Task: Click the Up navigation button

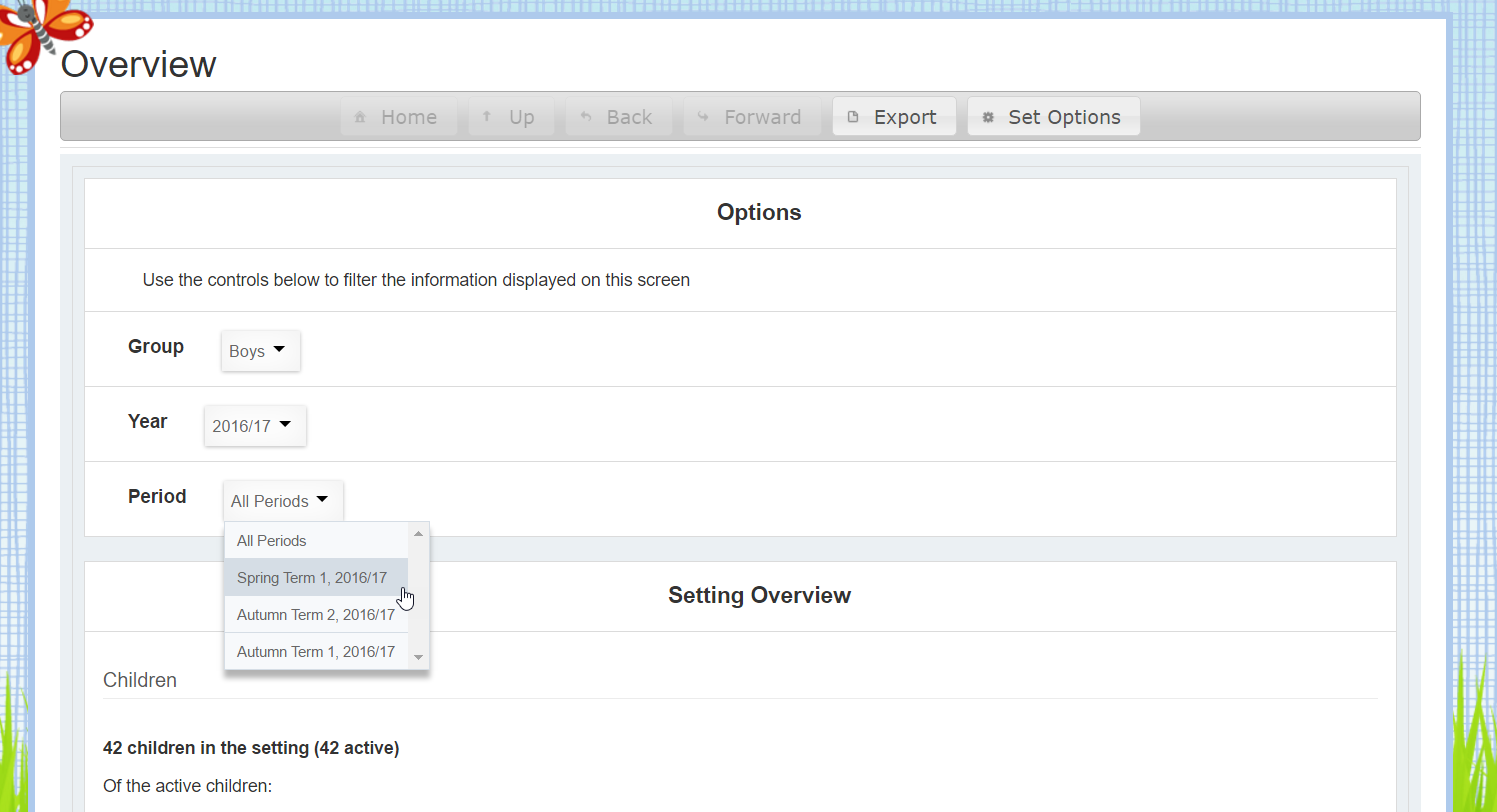Action: 511,117
